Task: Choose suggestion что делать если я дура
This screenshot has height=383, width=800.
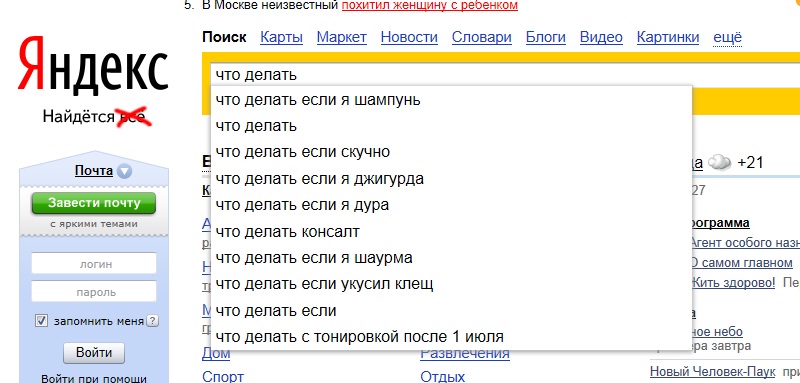Action: point(451,205)
